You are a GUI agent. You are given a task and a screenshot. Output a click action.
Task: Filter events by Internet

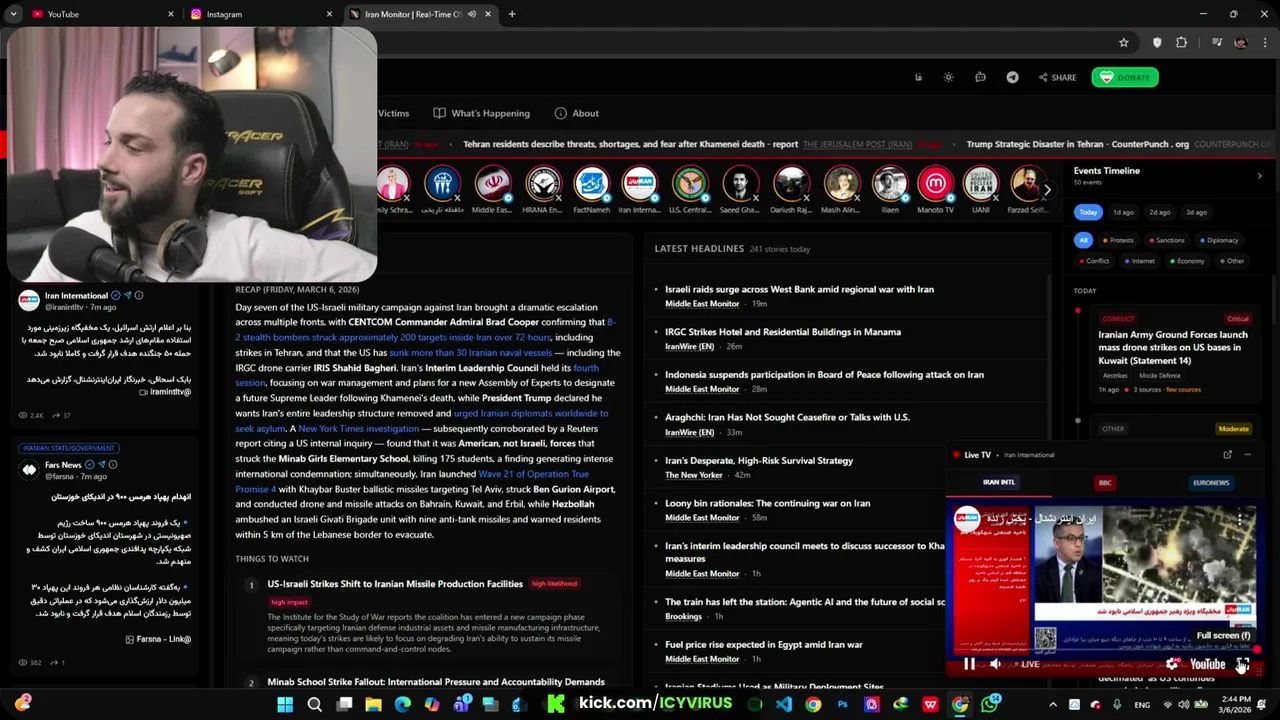[x=1139, y=261]
